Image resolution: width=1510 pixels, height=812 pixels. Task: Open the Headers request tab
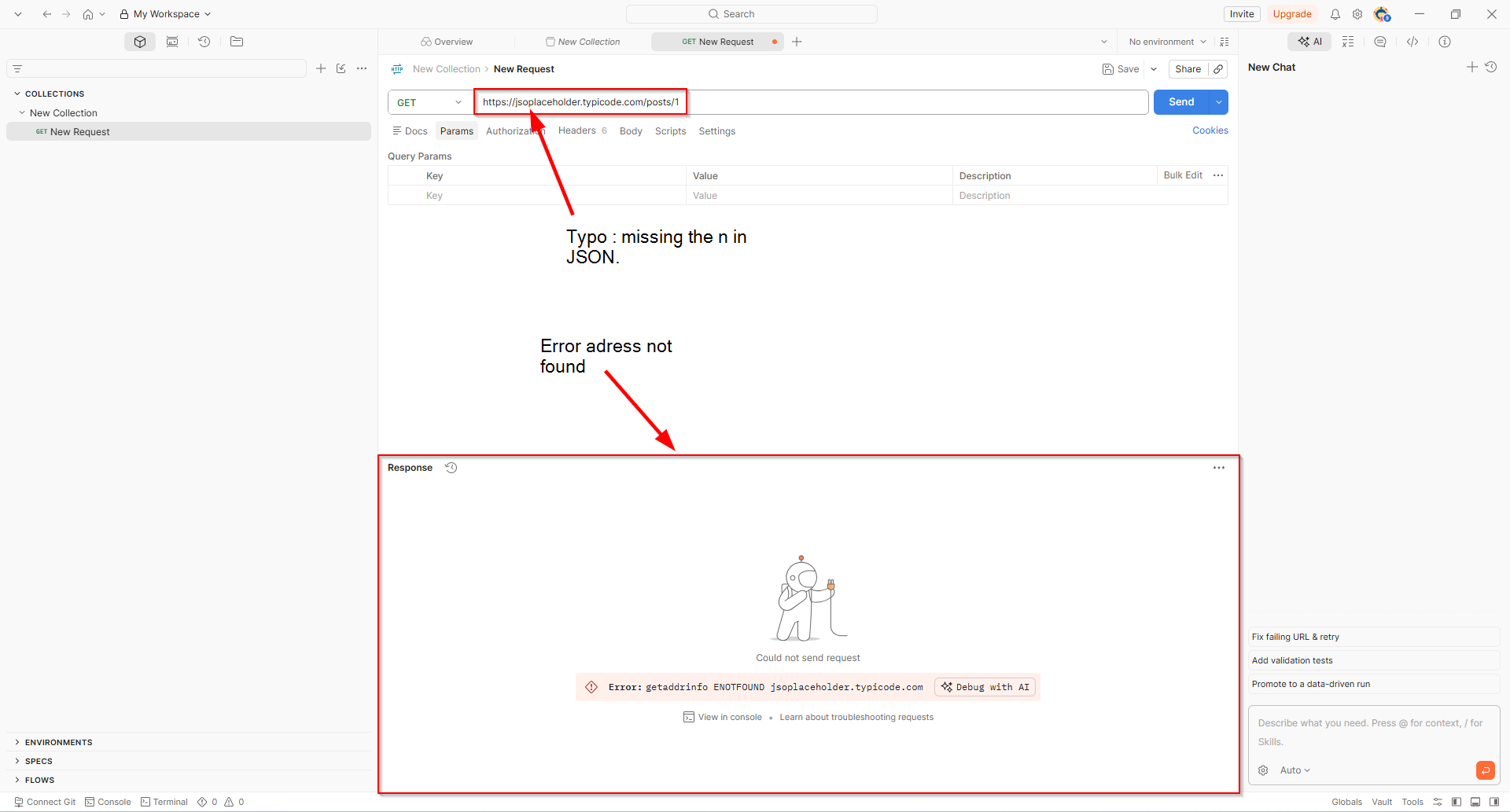coord(582,130)
